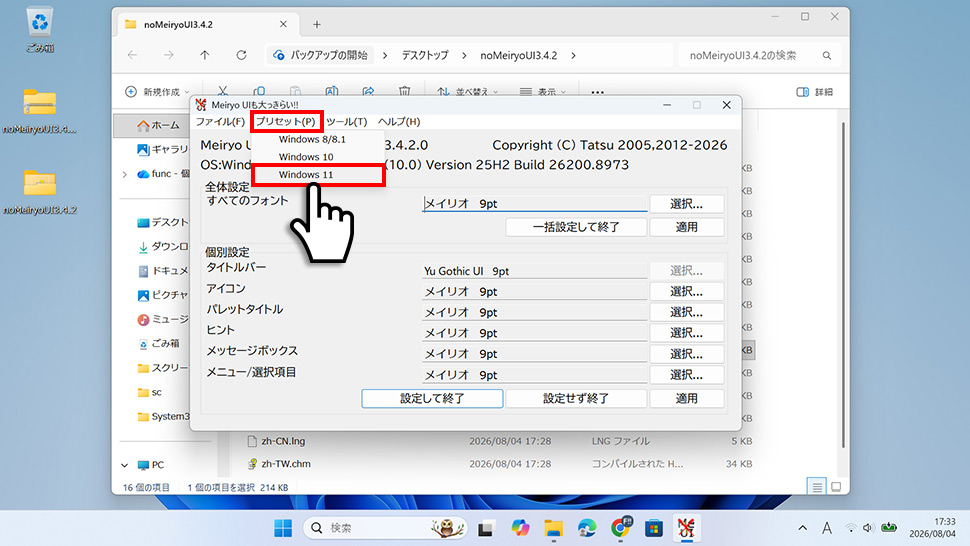Image resolution: width=970 pixels, height=546 pixels.
Task: Click バックアップの開始 in address bar
Action: tap(321, 55)
